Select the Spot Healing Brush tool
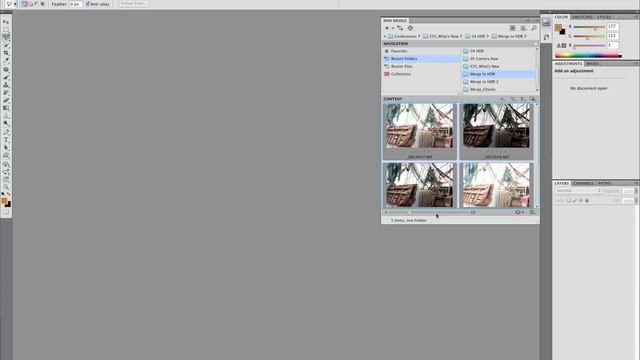 coord(6,69)
